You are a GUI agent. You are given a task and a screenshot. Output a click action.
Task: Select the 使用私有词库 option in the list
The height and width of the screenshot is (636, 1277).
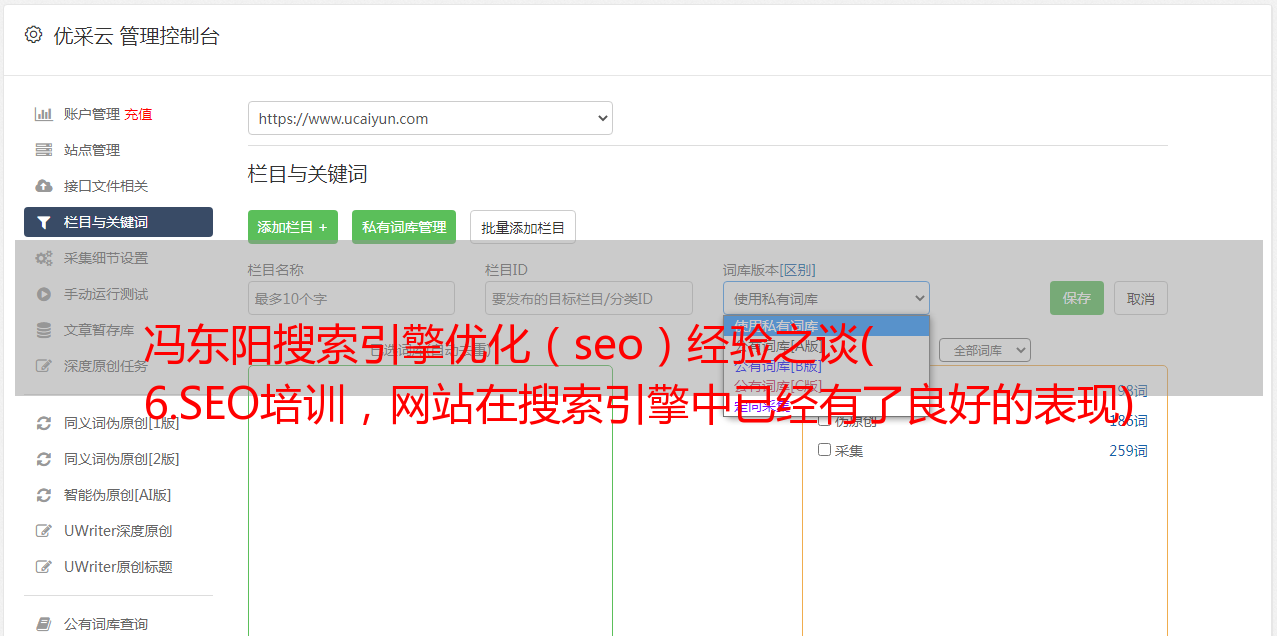(x=826, y=325)
